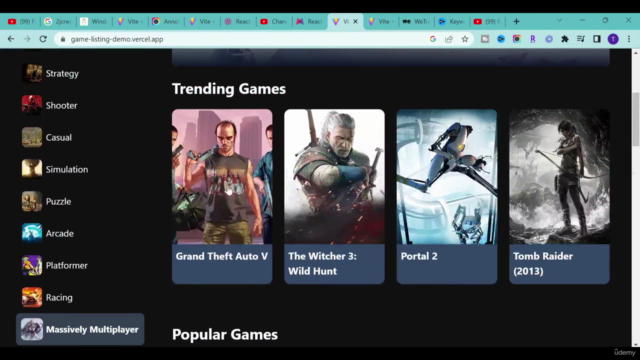Bookmark this page with star icon
This screenshot has height=360, width=640.
(465, 39)
